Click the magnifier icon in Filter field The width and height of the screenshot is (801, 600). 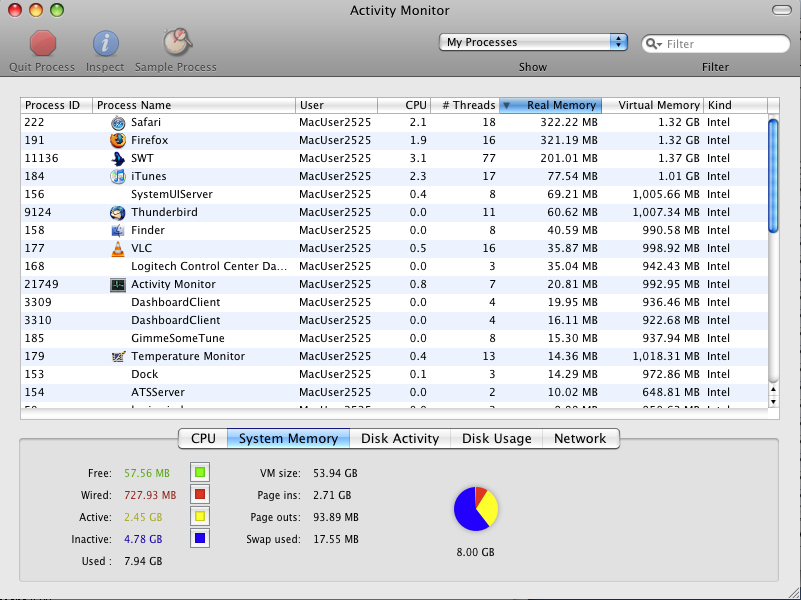point(653,44)
